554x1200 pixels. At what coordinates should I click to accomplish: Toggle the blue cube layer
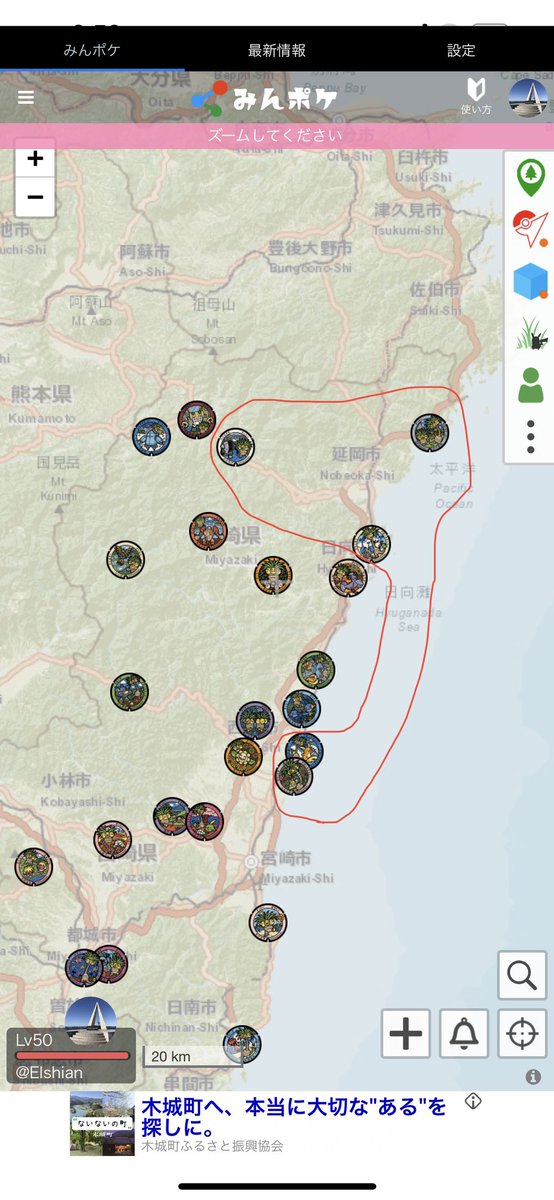click(x=530, y=281)
